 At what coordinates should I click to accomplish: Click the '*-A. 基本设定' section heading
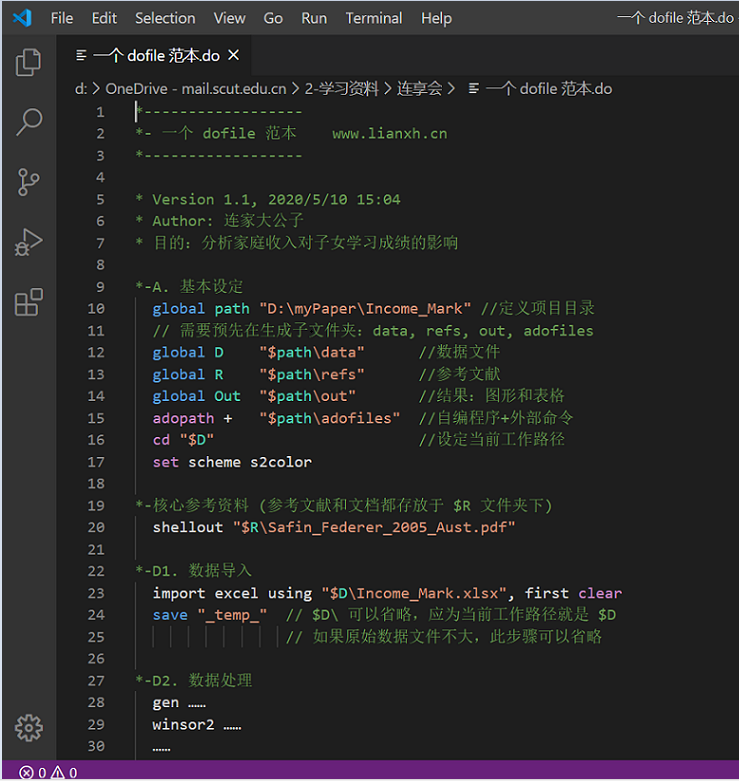pyautogui.click(x=189, y=286)
